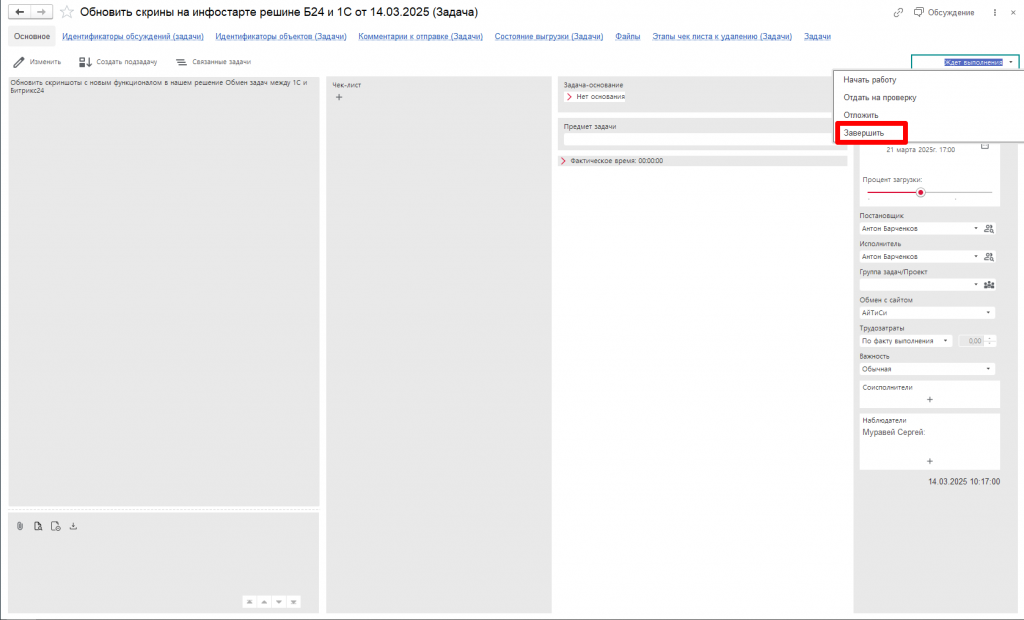
Task: Click the document search icon
Action: (x=38, y=526)
